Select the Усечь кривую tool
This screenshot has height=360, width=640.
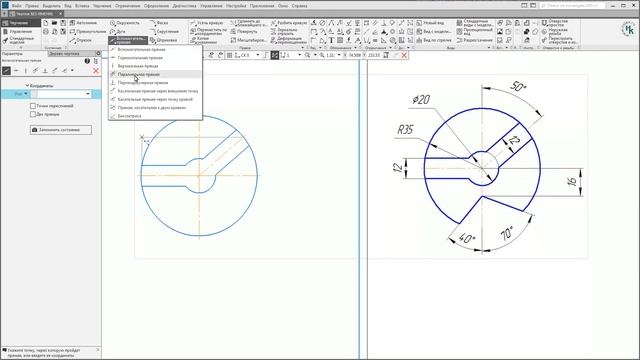click(x=207, y=23)
